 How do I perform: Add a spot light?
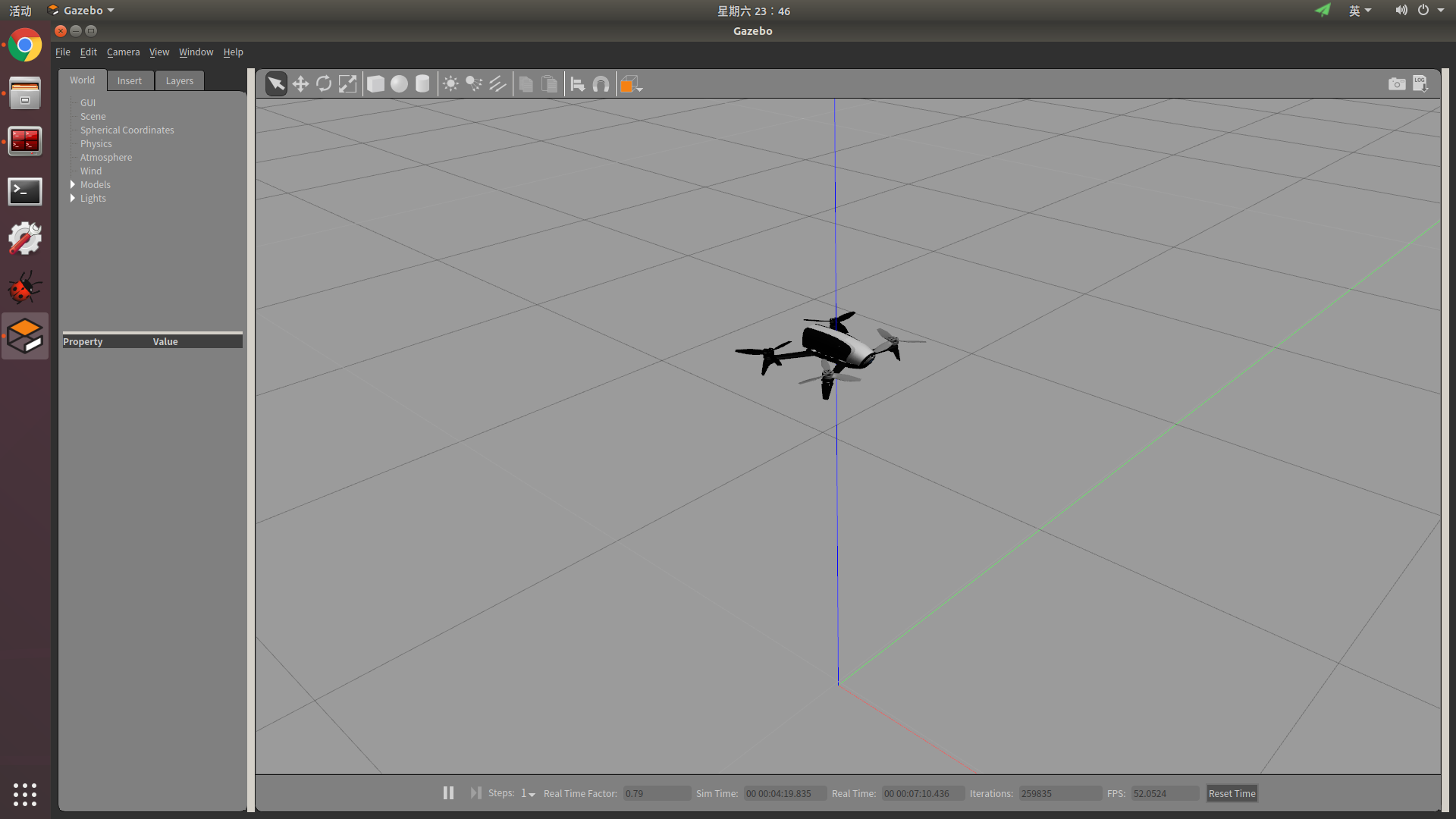coord(474,84)
